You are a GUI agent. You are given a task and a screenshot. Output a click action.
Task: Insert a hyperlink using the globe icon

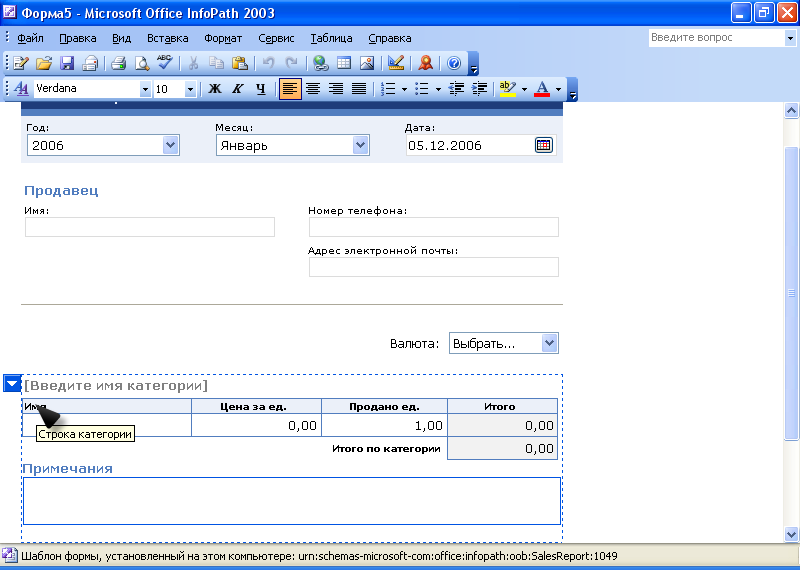[320, 63]
